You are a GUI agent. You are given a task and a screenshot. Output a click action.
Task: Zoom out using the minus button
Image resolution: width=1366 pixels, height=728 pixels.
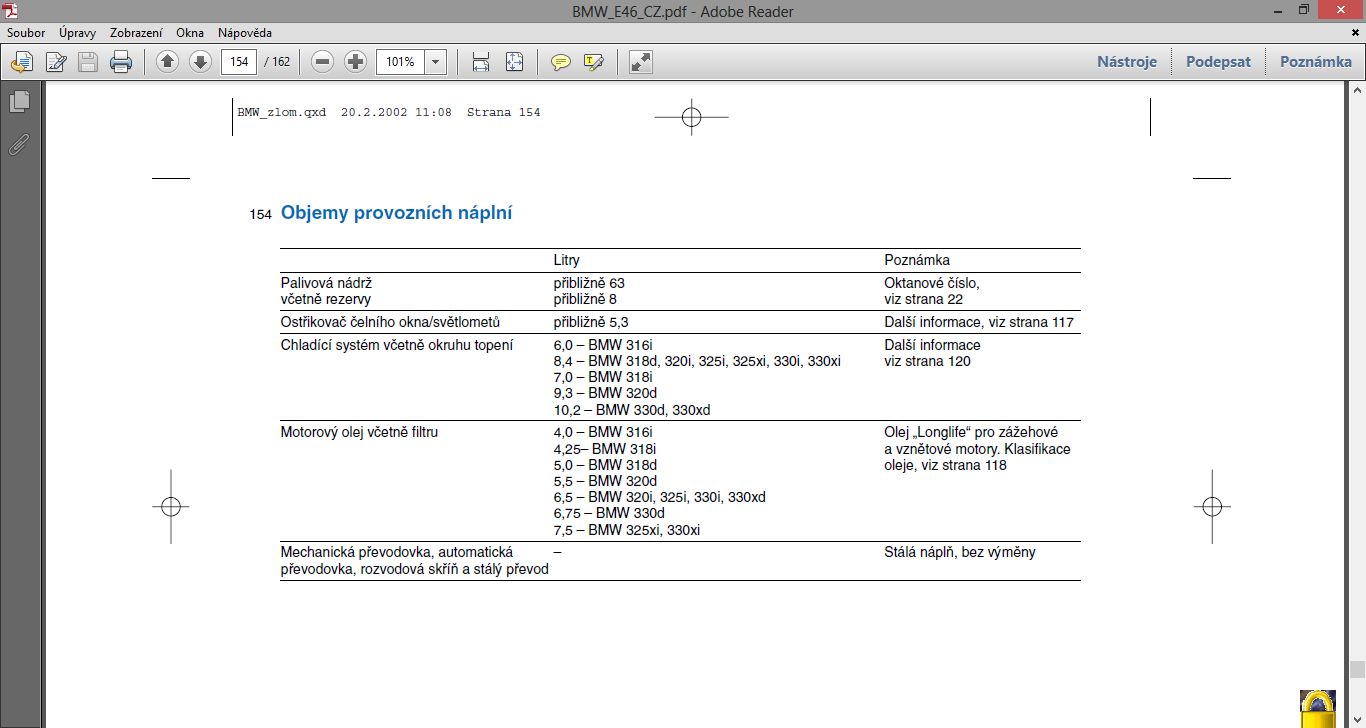click(322, 62)
